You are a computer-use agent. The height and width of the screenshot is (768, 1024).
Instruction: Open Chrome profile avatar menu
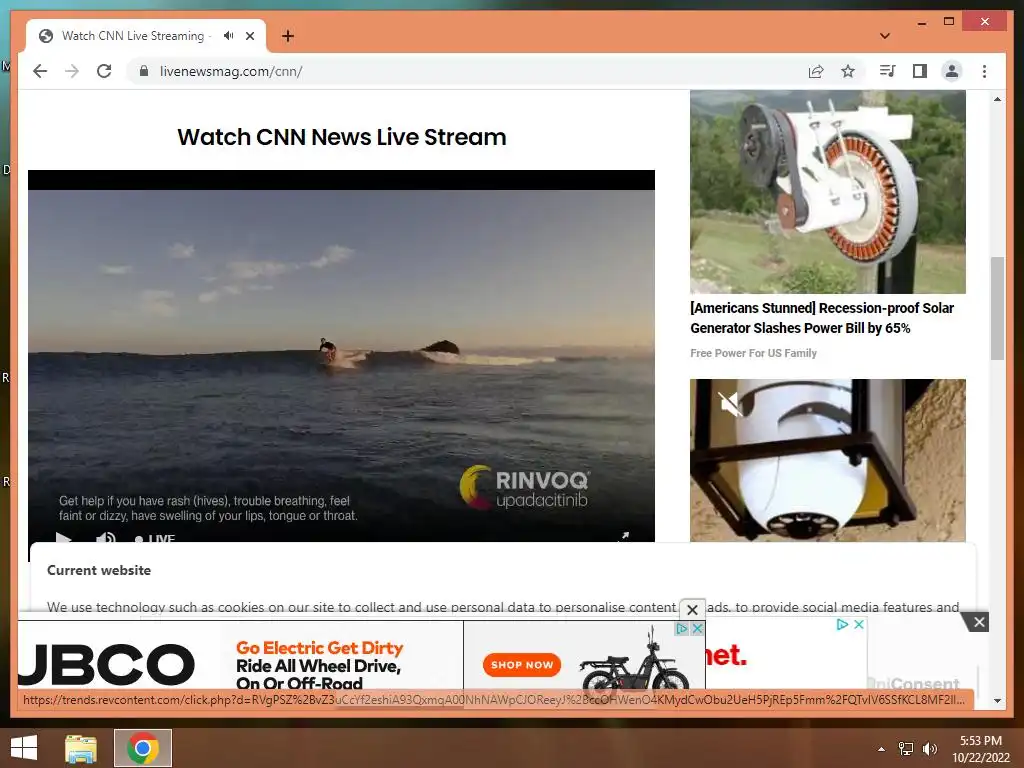[952, 71]
